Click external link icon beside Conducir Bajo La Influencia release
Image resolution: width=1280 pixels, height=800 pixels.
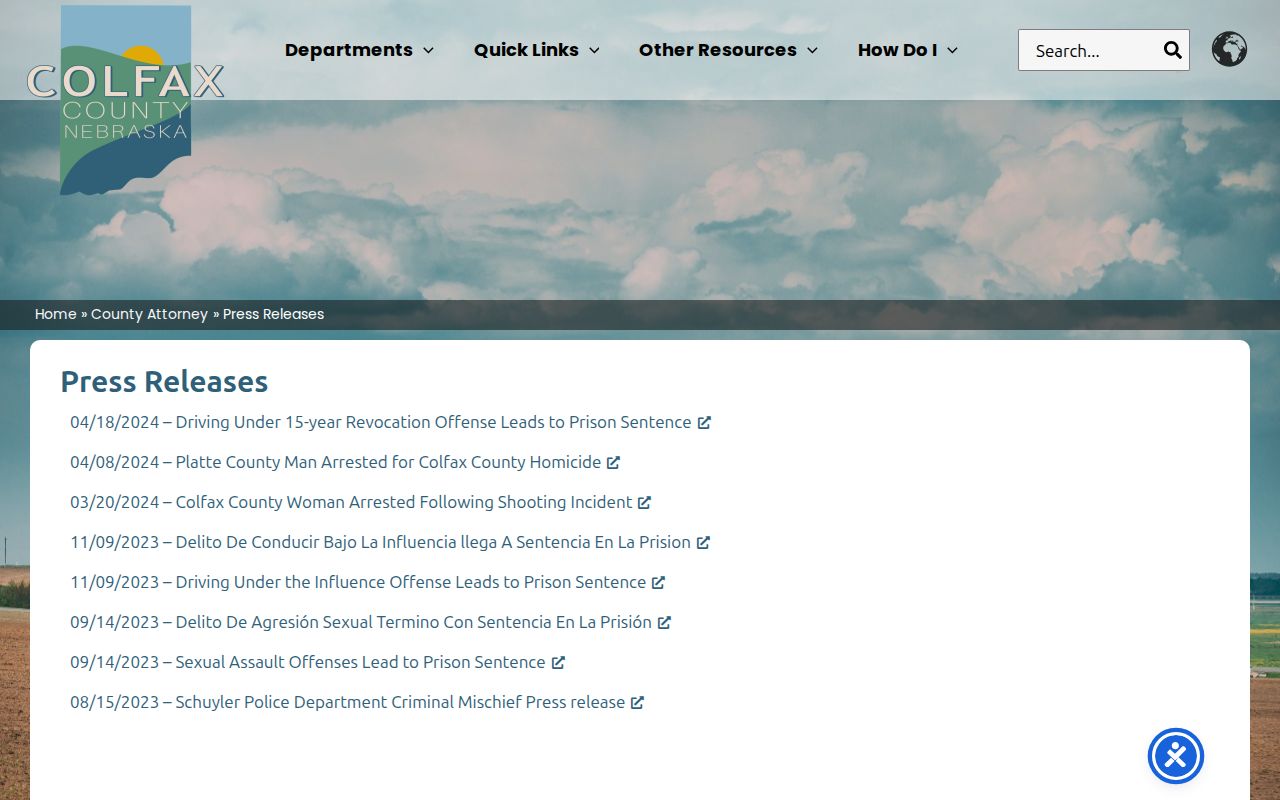click(x=703, y=543)
